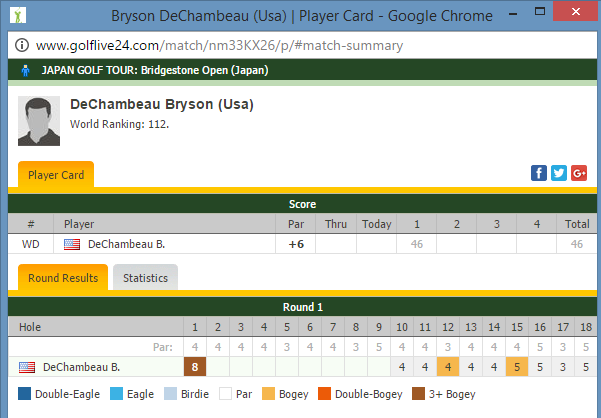Click the USA flag in Score table
The image size is (601, 418).
point(72,243)
